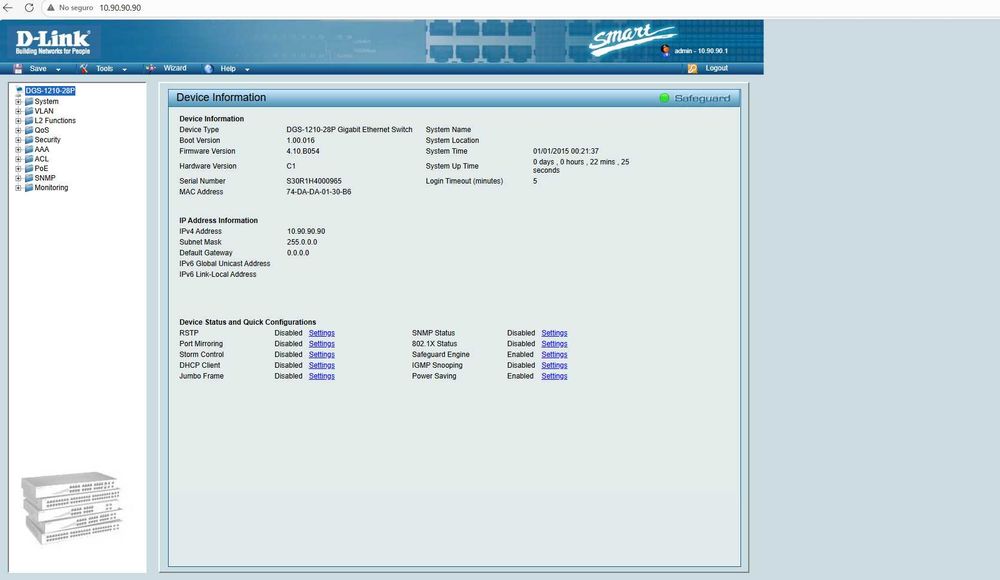The width and height of the screenshot is (1000, 580).
Task: Open the Save menu
Action: pos(38,68)
